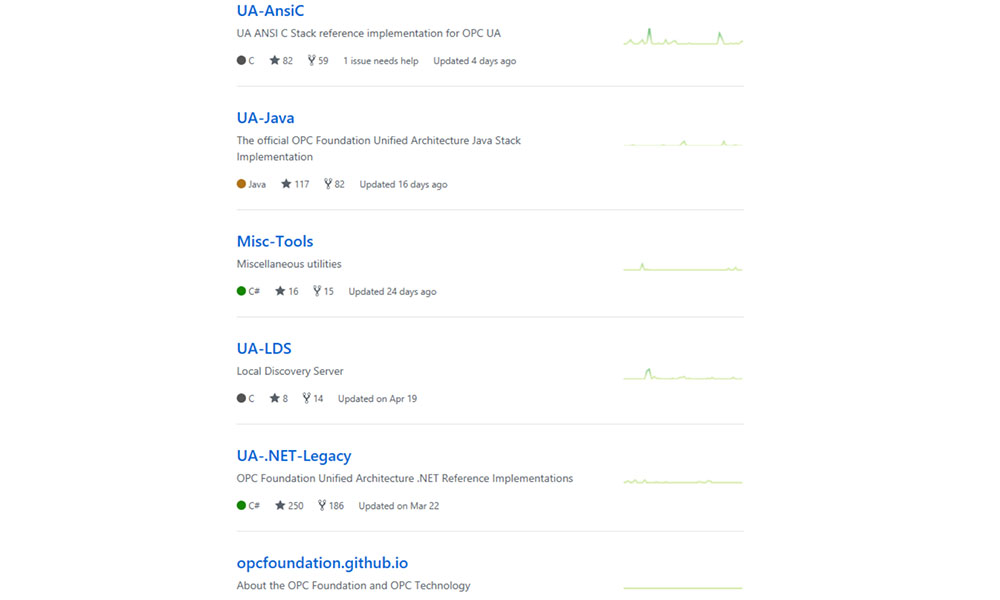Click 'Updated 4 days ago' text
1000x600 pixels.
pyautogui.click(x=474, y=61)
